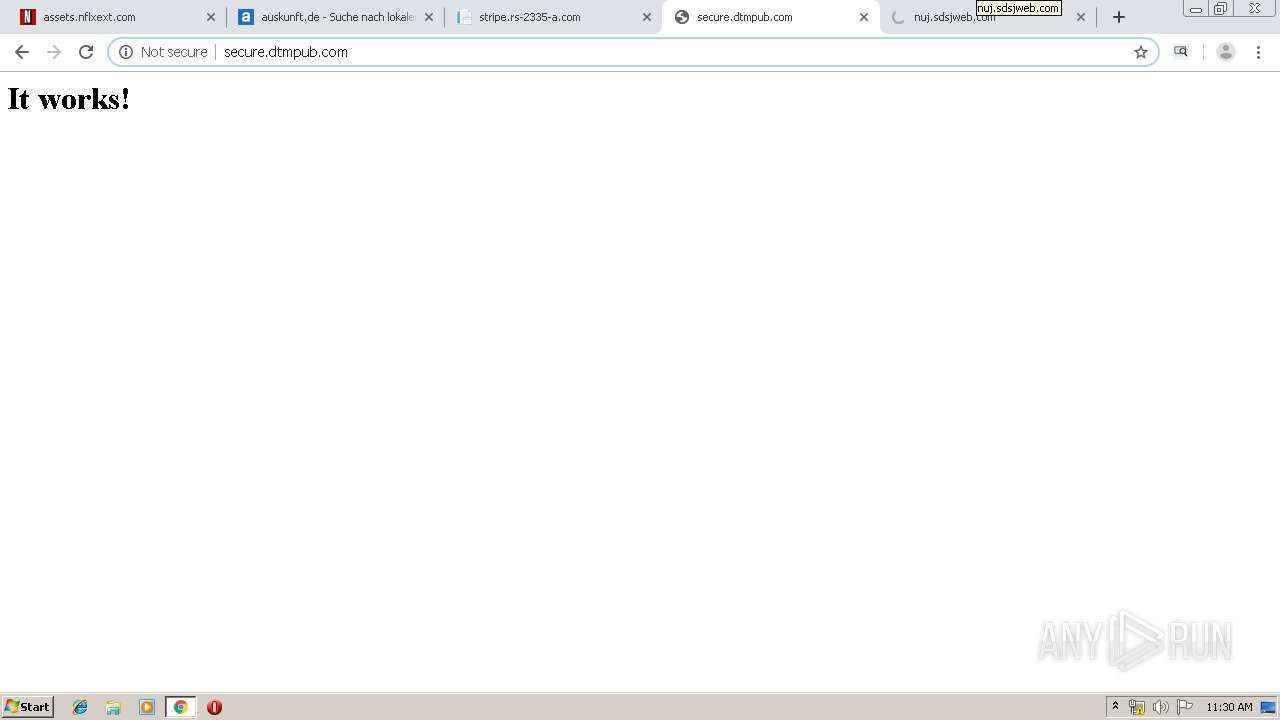Image resolution: width=1280 pixels, height=720 pixels.
Task: Close the secure.dtmpub.com tab
Action: pyautogui.click(x=864, y=17)
